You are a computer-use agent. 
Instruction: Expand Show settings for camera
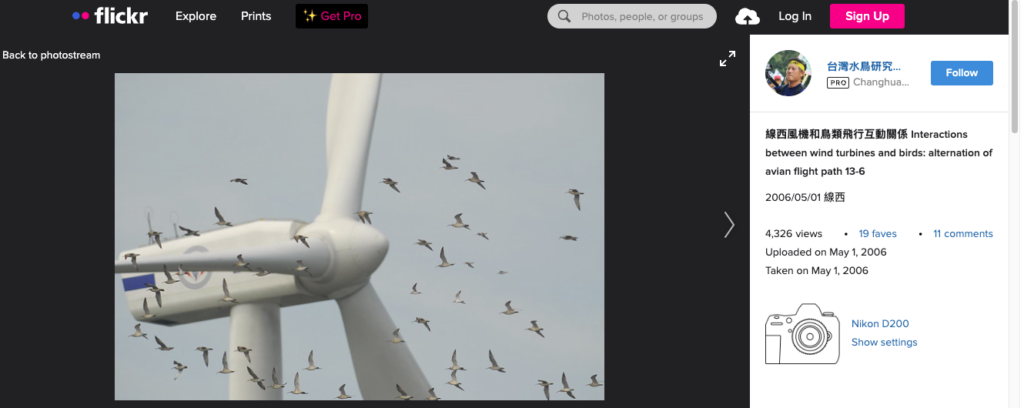pos(884,342)
